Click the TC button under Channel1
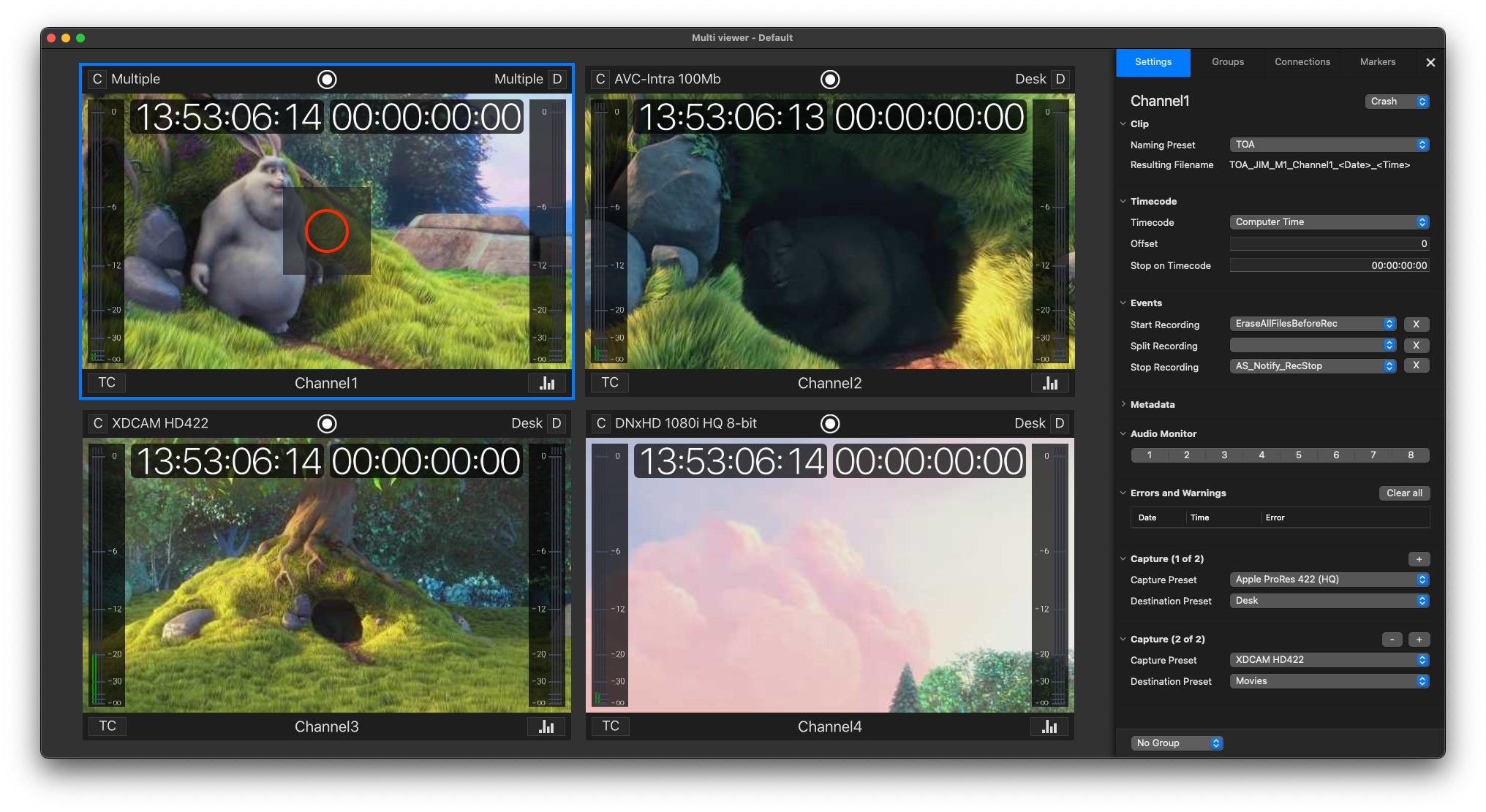Viewport: 1486px width, 812px height. 107,382
